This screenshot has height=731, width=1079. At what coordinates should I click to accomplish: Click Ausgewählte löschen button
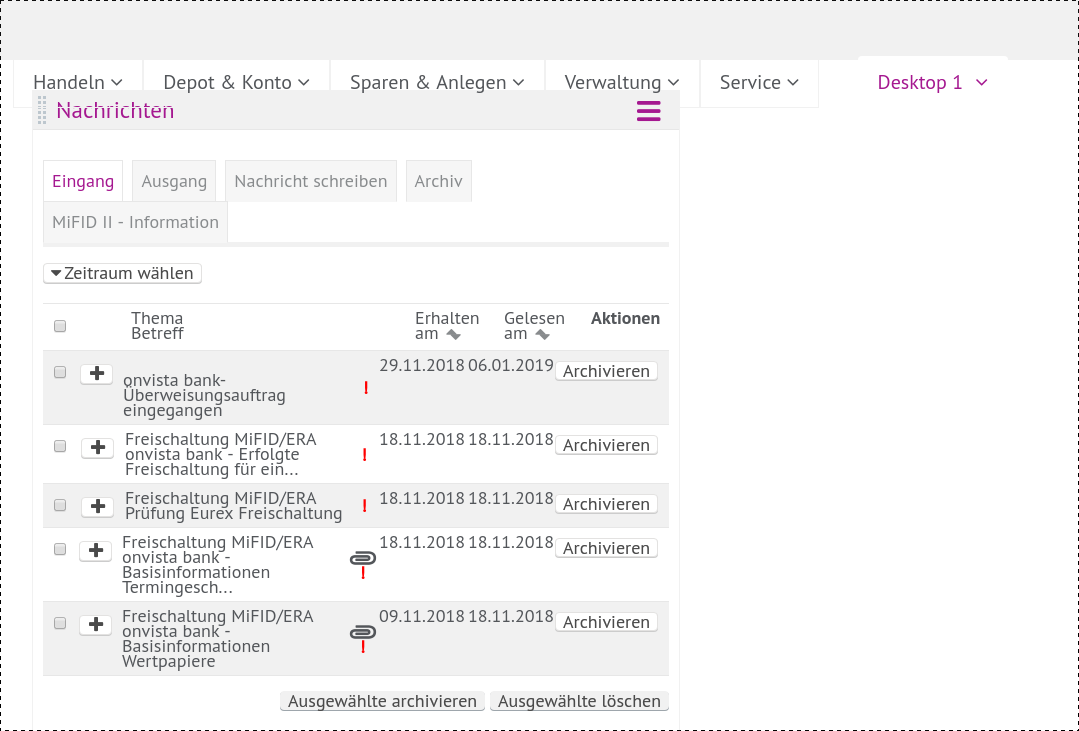coord(579,701)
